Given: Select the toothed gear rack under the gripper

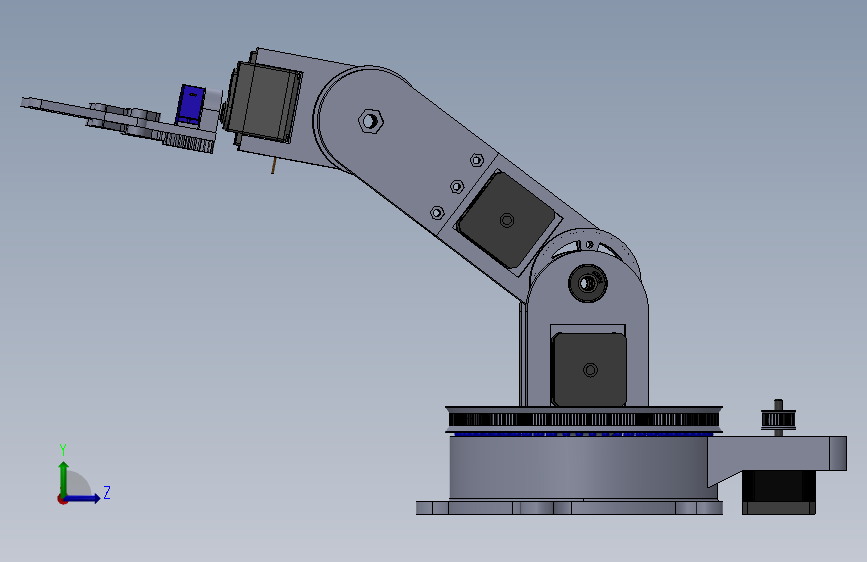Looking at the screenshot, I should pos(189,144).
